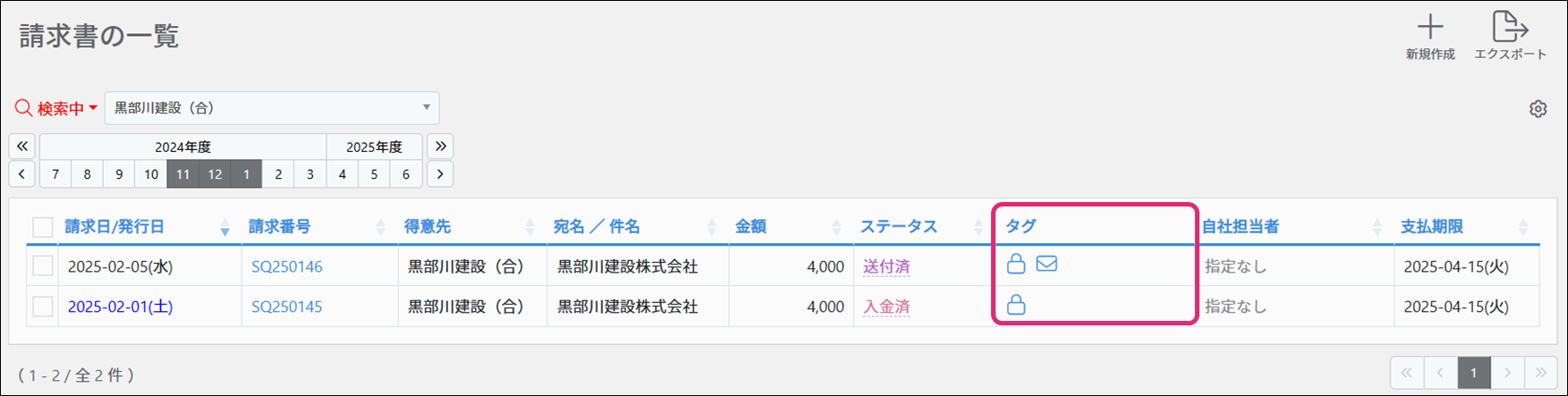Click the lock icon for invoice SQ250145

pos(1016,306)
